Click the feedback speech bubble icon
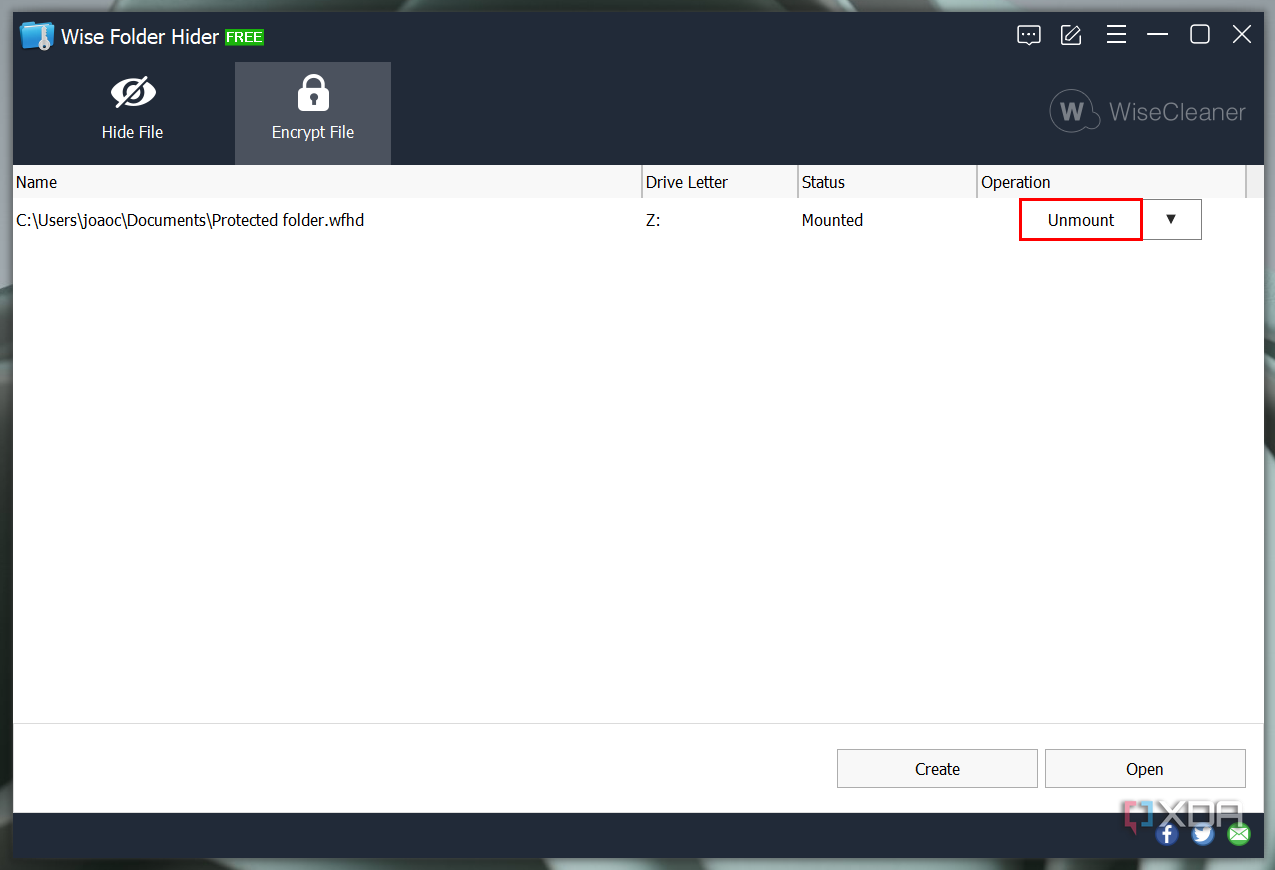 [1028, 34]
